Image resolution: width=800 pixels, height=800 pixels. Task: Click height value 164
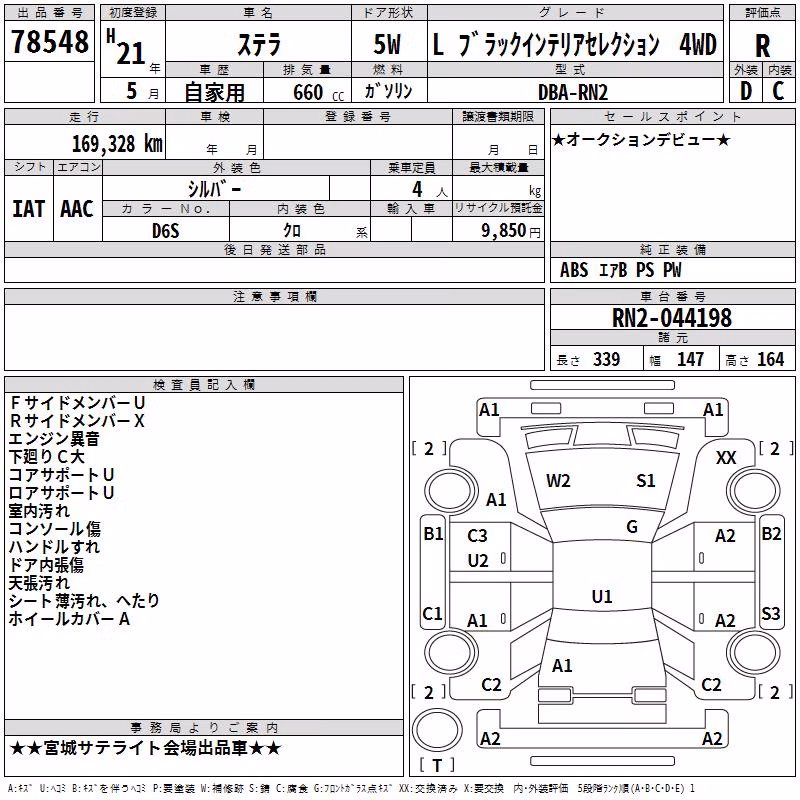click(x=770, y=359)
